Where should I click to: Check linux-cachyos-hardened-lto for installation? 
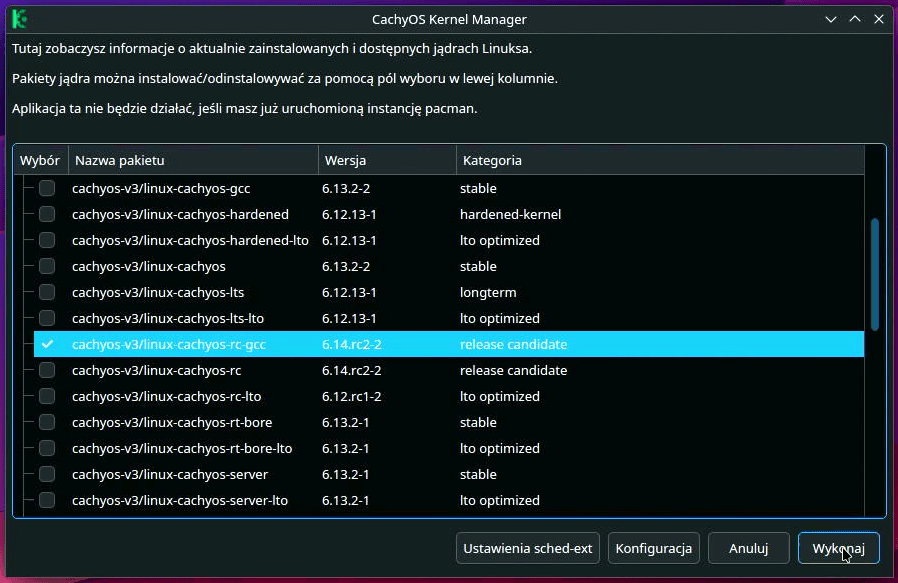47,240
